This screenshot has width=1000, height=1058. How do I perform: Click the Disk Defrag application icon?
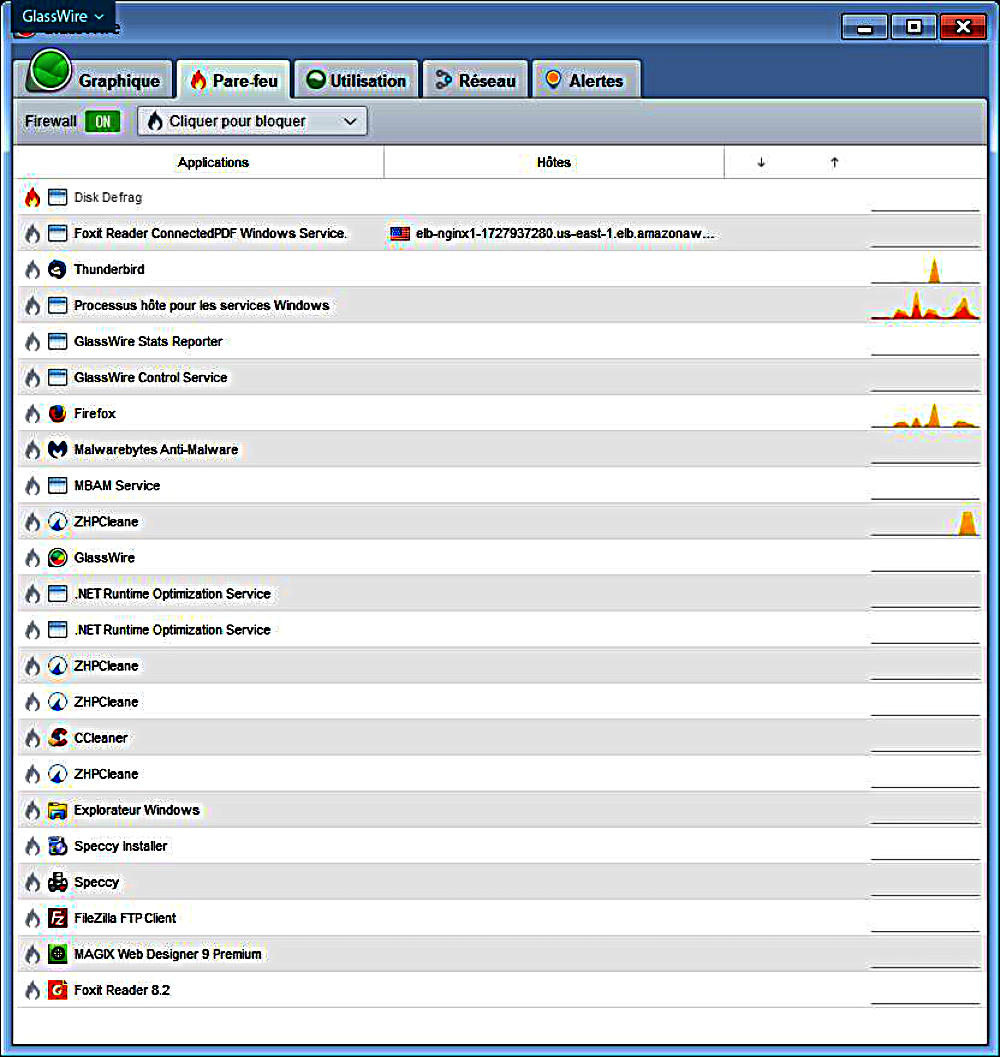[58, 198]
